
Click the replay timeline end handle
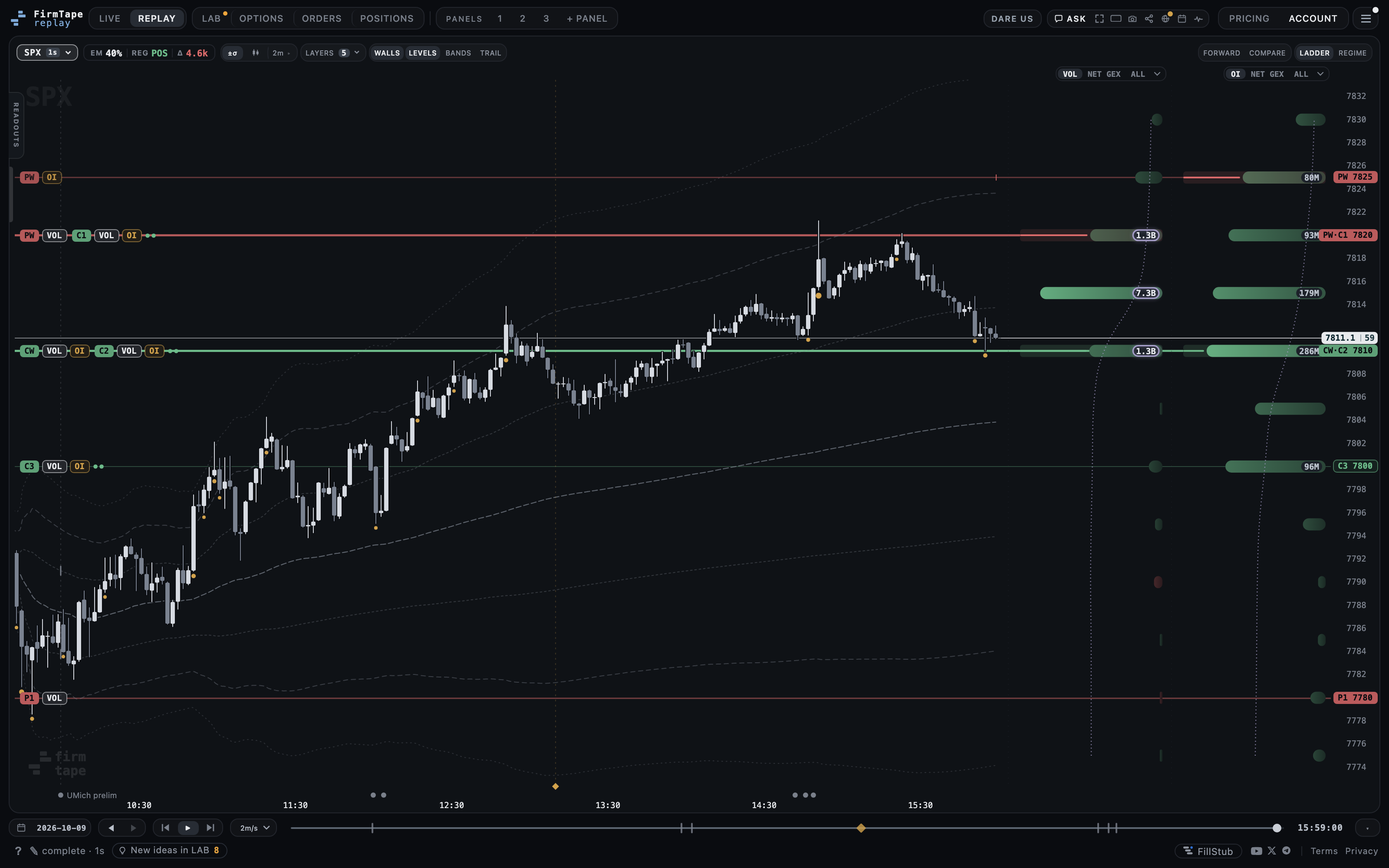pos(1277,828)
